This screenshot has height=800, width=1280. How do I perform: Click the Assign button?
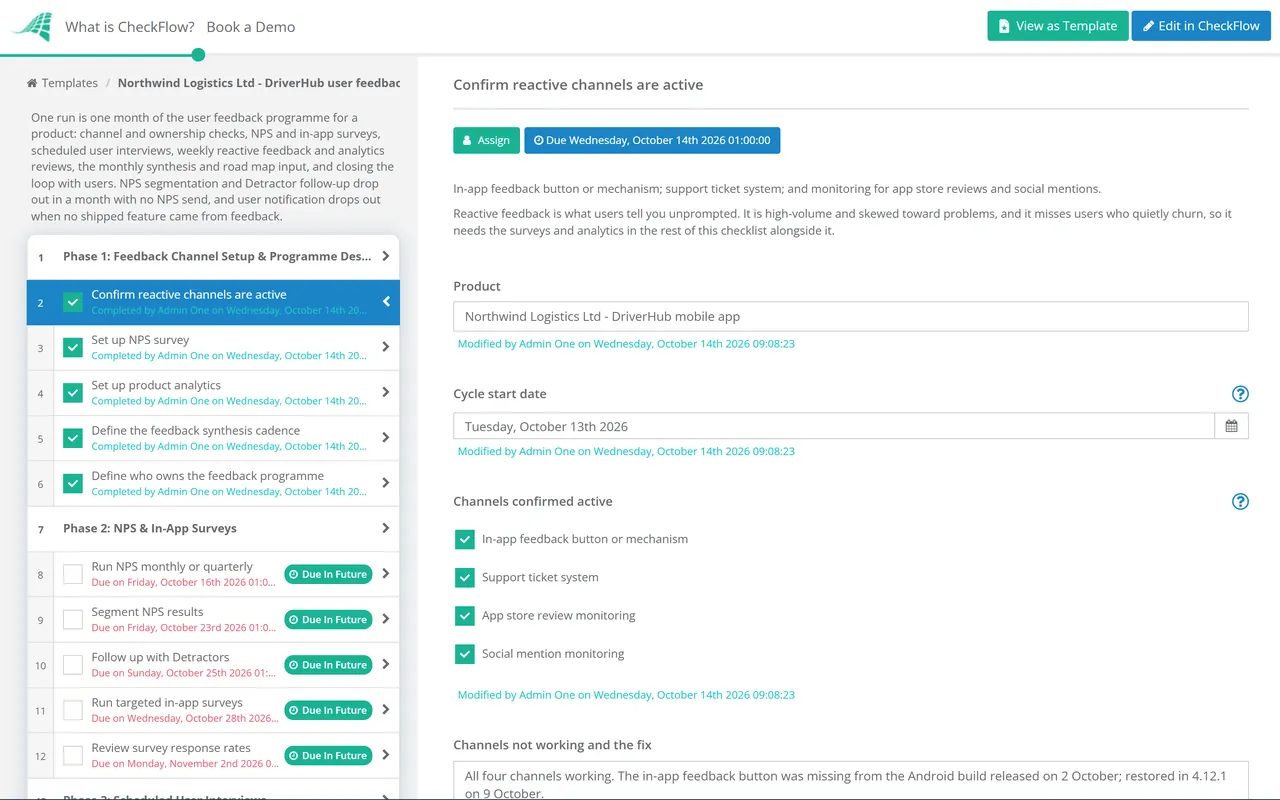point(486,140)
